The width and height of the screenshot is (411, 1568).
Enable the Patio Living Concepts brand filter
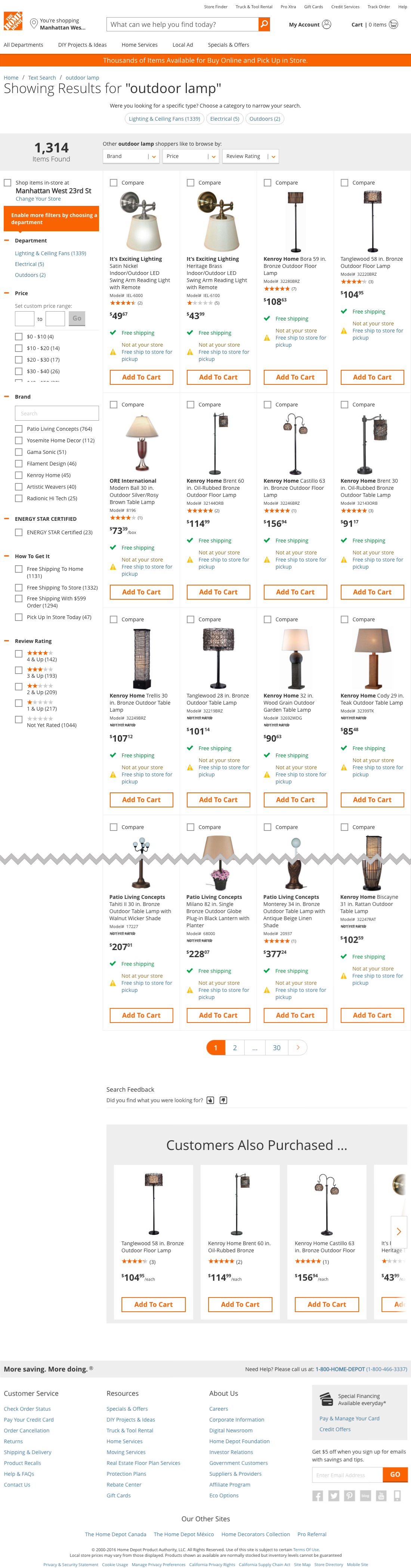click(x=19, y=429)
